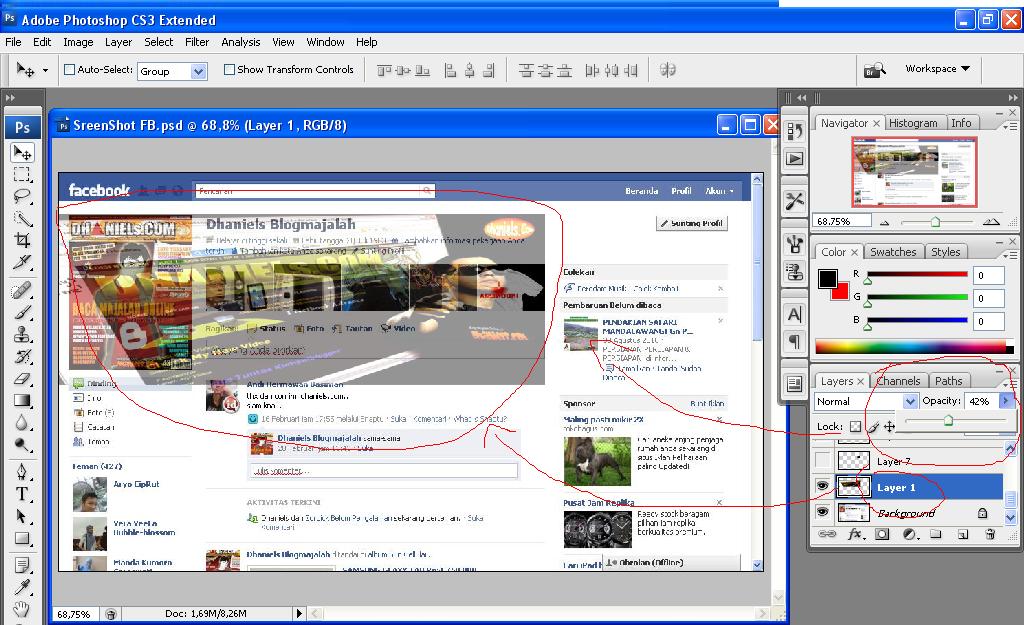Open the Auto-Select Group dropdown
The height and width of the screenshot is (625, 1024).
pyautogui.click(x=172, y=71)
